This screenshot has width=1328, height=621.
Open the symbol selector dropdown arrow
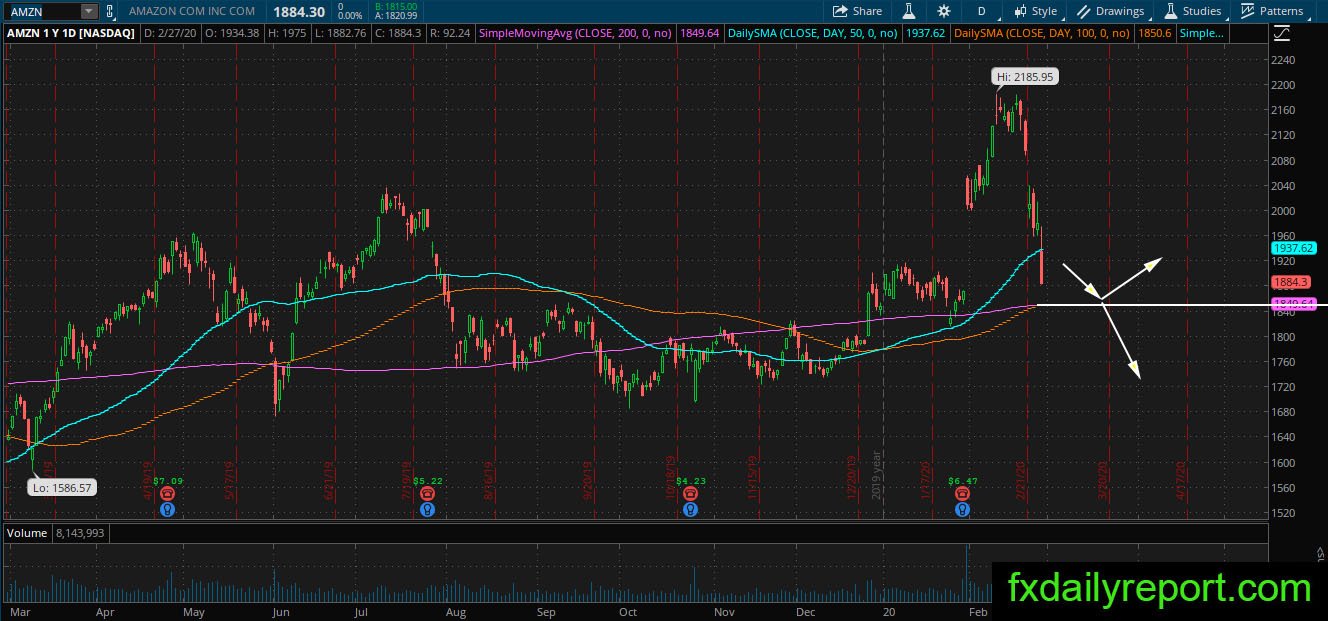click(x=89, y=11)
